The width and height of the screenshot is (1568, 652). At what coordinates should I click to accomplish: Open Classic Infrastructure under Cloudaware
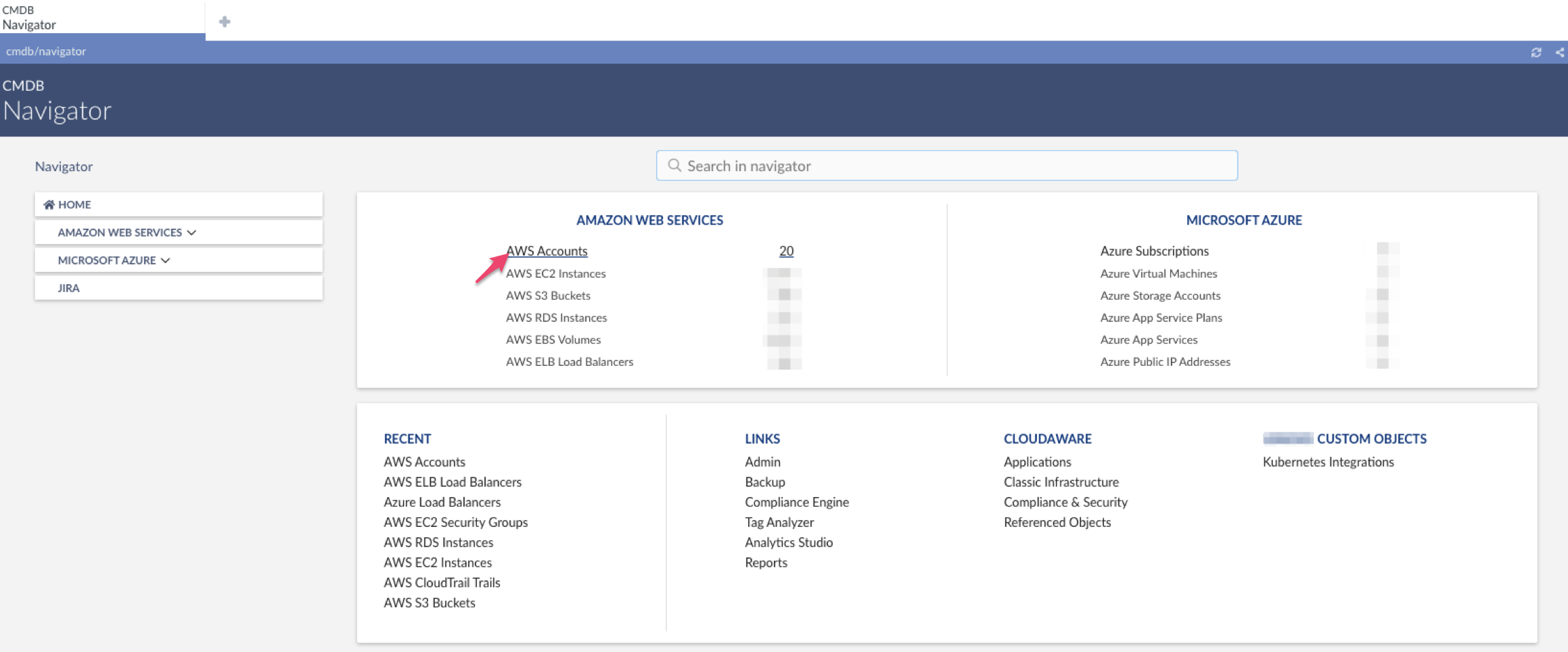[1061, 482]
